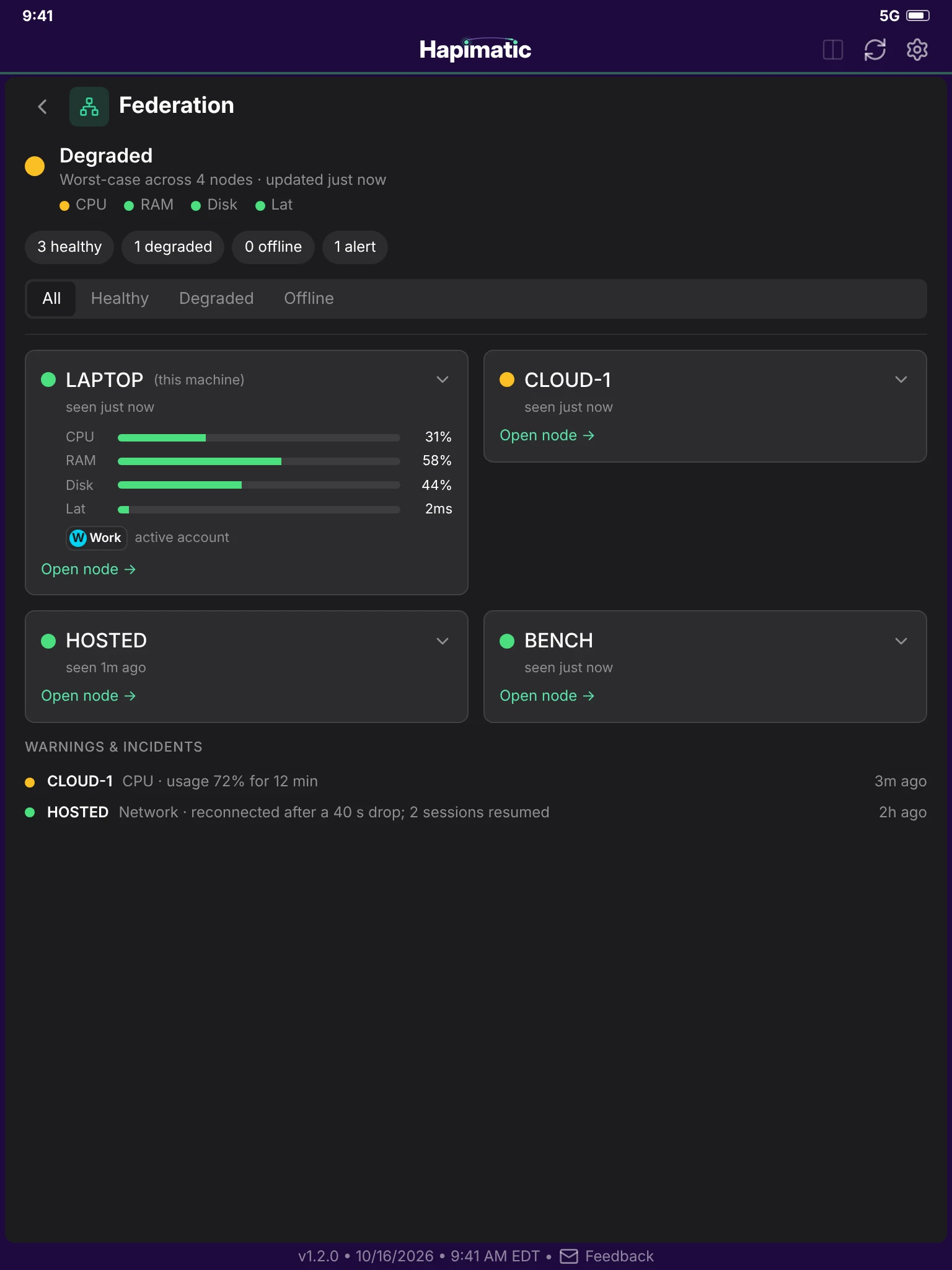The height and width of the screenshot is (1270, 952).
Task: Click the 0 offline chip
Action: pos(273,247)
